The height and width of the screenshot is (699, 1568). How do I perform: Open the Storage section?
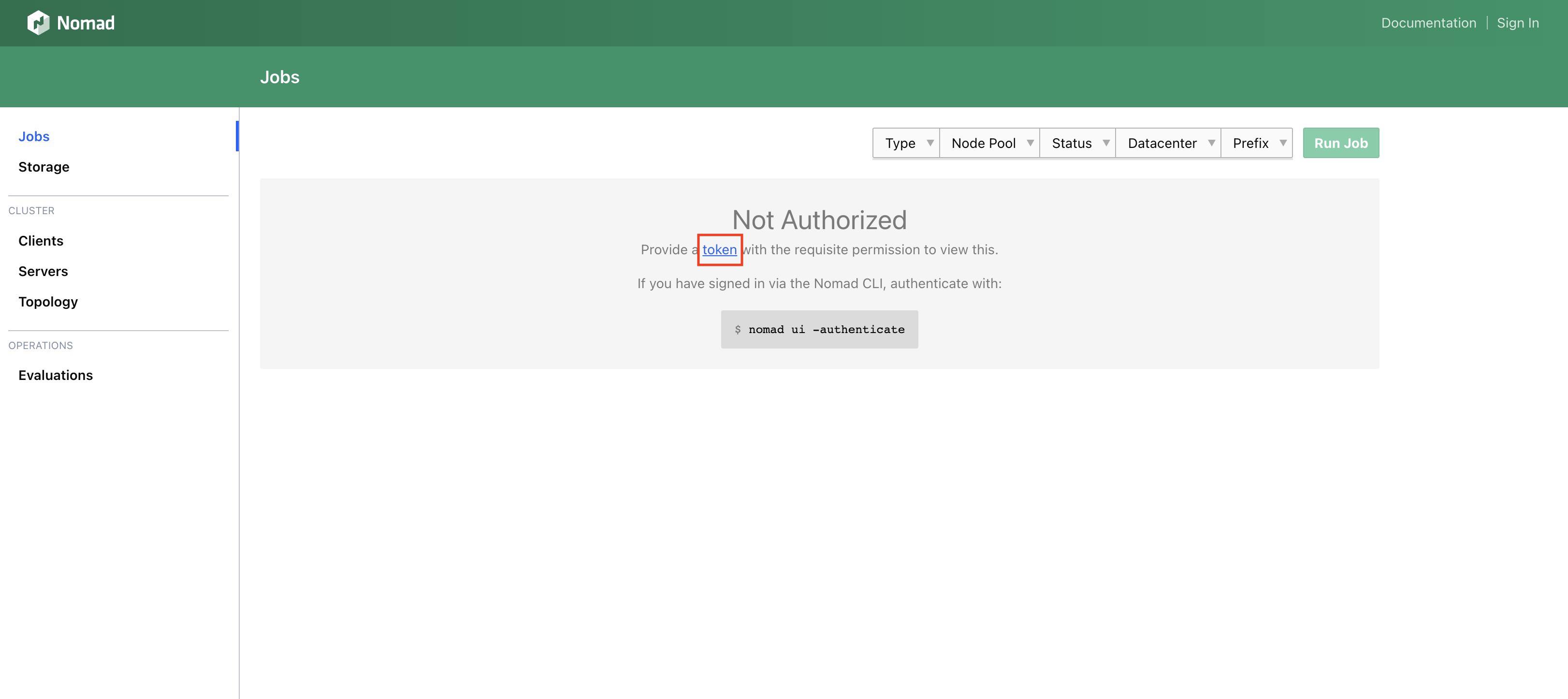click(x=43, y=167)
